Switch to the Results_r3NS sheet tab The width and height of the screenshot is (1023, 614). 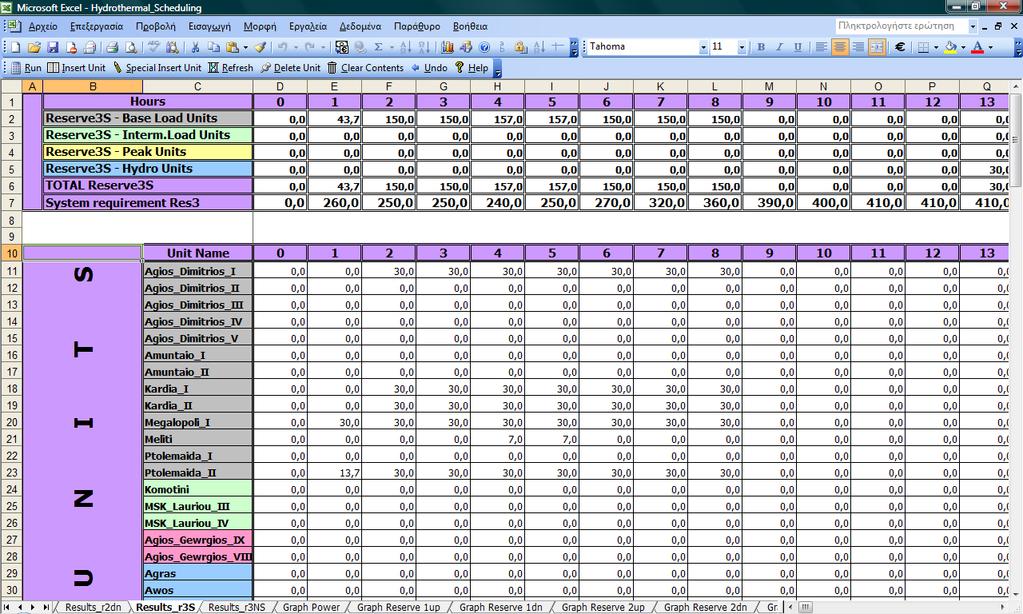237,607
